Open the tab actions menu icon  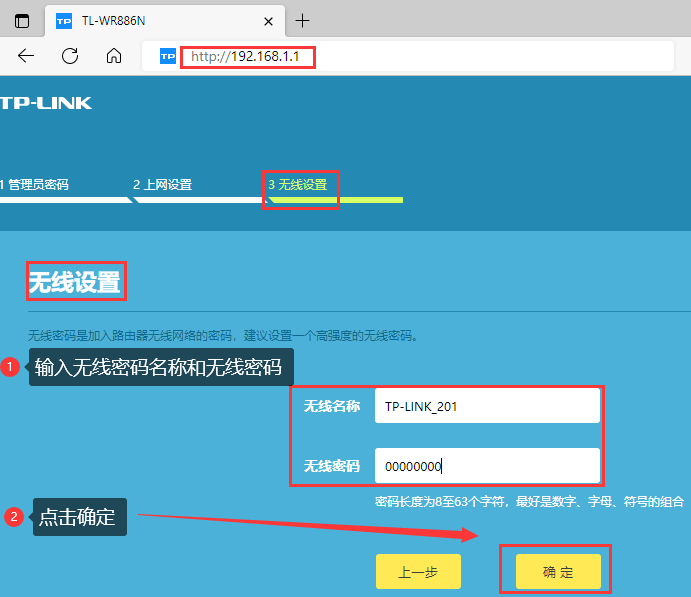pos(21,20)
